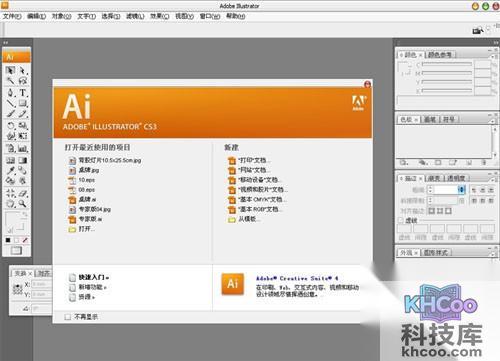Select the Rotate tool
Screen dimensions: 500x361
coord(10,126)
